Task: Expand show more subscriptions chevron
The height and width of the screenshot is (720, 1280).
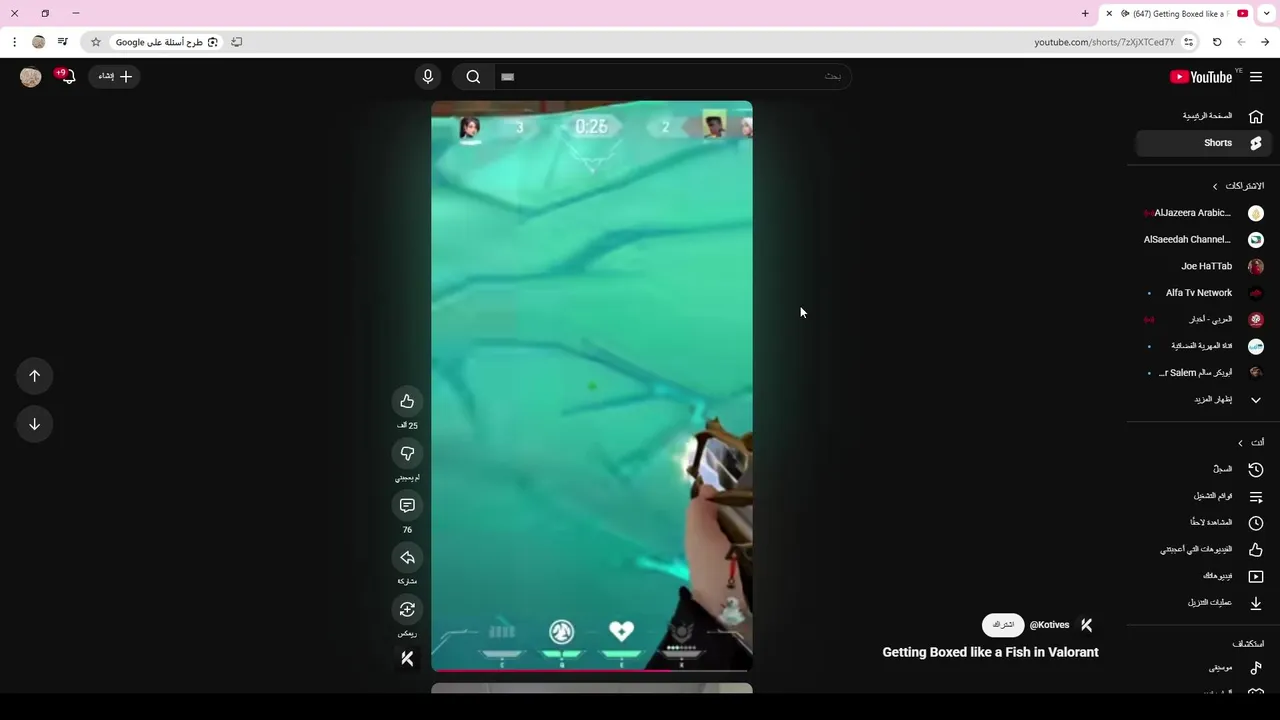Action: [1256, 399]
